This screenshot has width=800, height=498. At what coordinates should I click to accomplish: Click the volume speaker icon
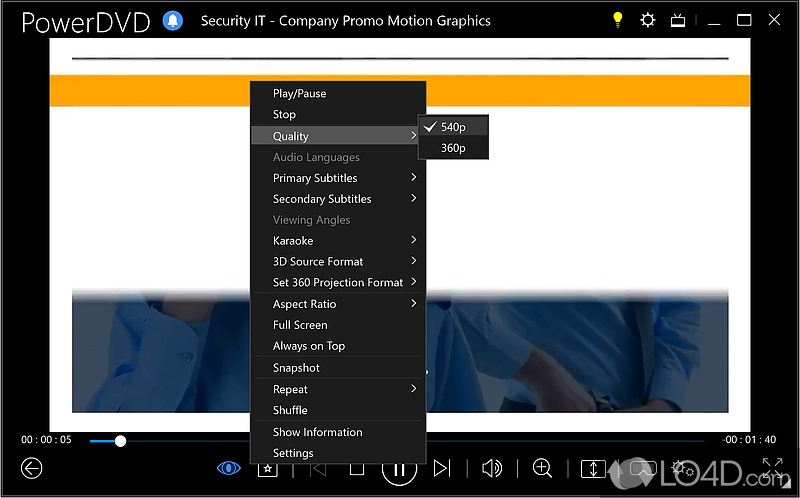(x=492, y=468)
